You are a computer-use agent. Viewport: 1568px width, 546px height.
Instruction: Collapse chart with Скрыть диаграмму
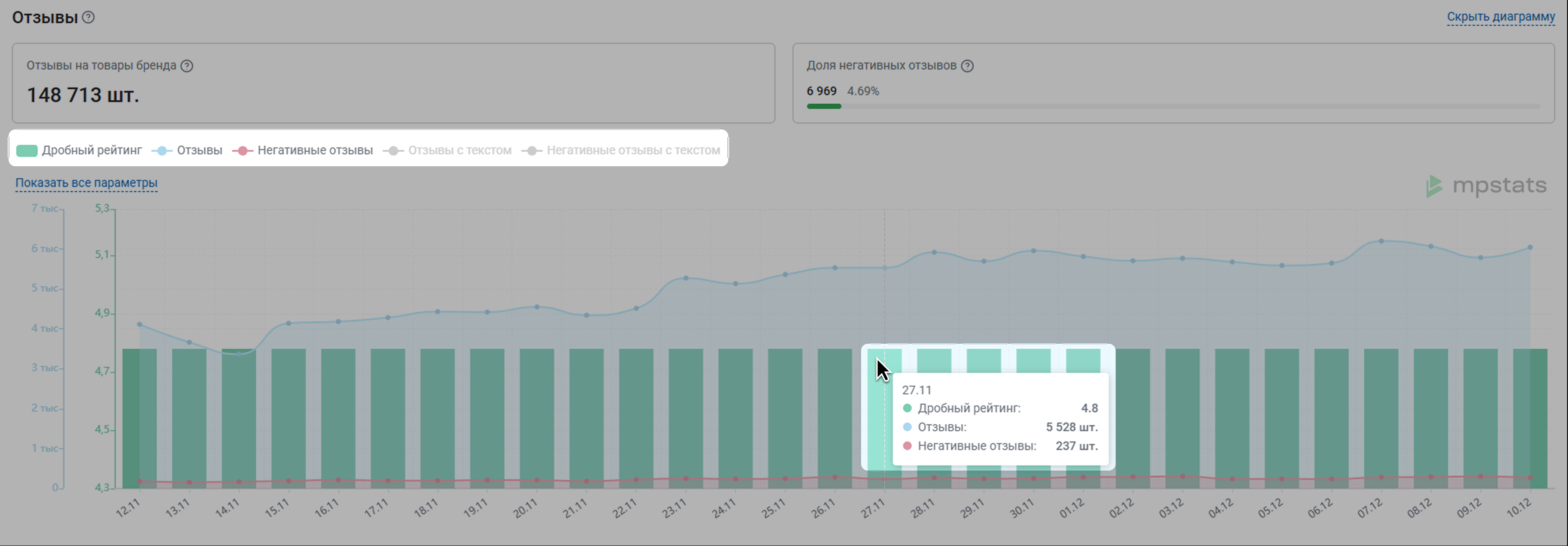pyautogui.click(x=1500, y=16)
